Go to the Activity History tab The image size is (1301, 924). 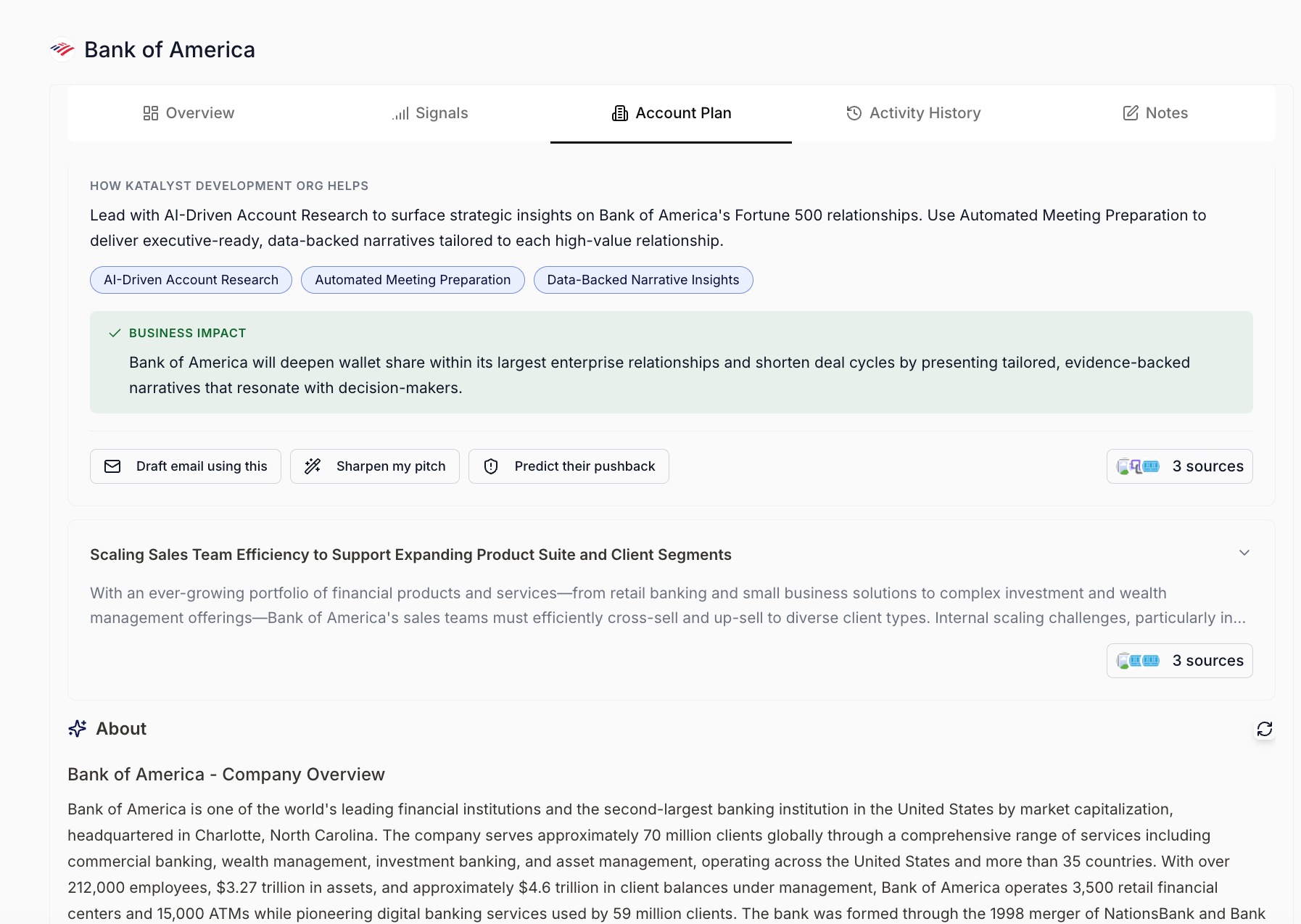[913, 113]
